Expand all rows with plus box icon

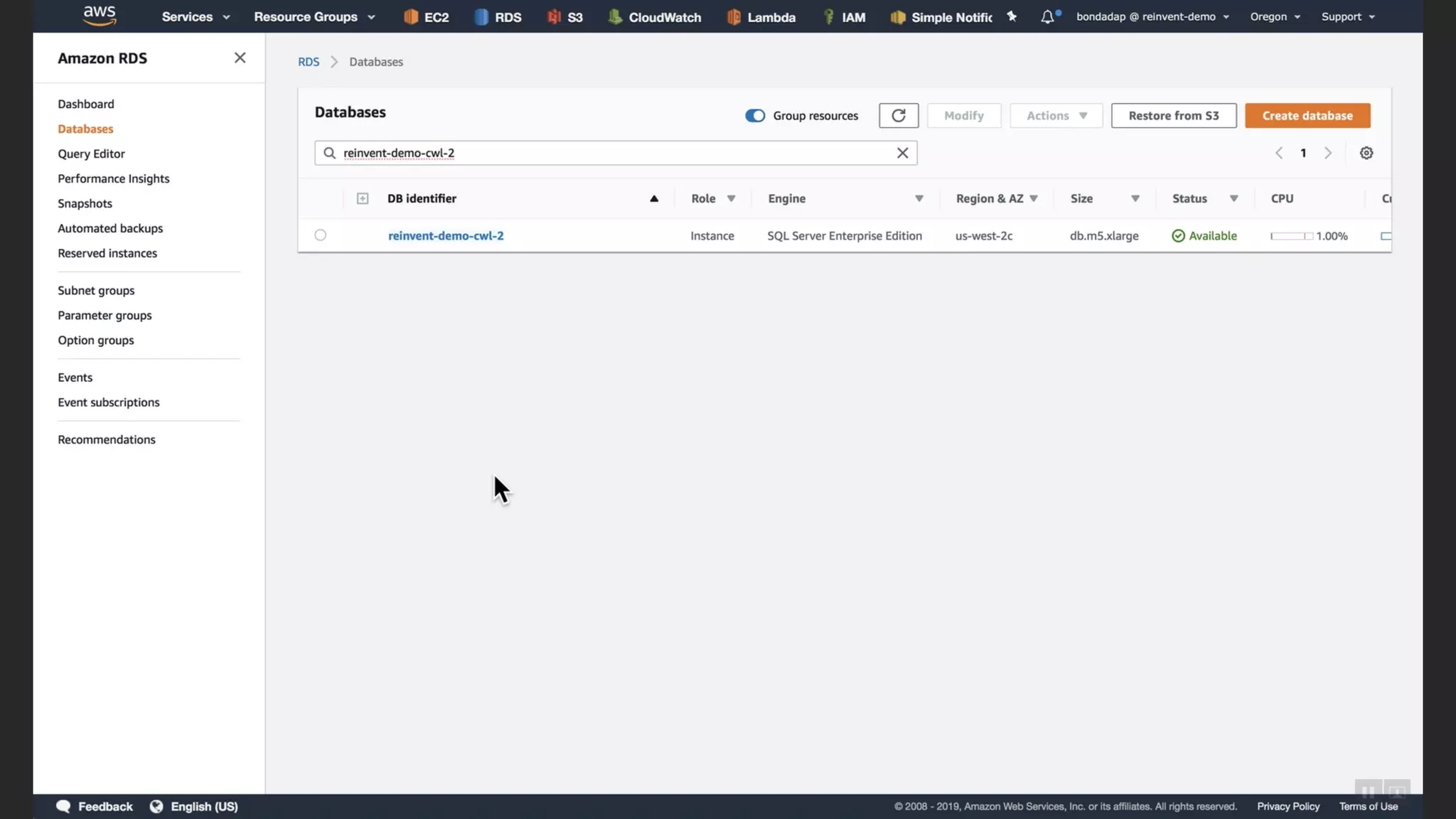pos(363,198)
